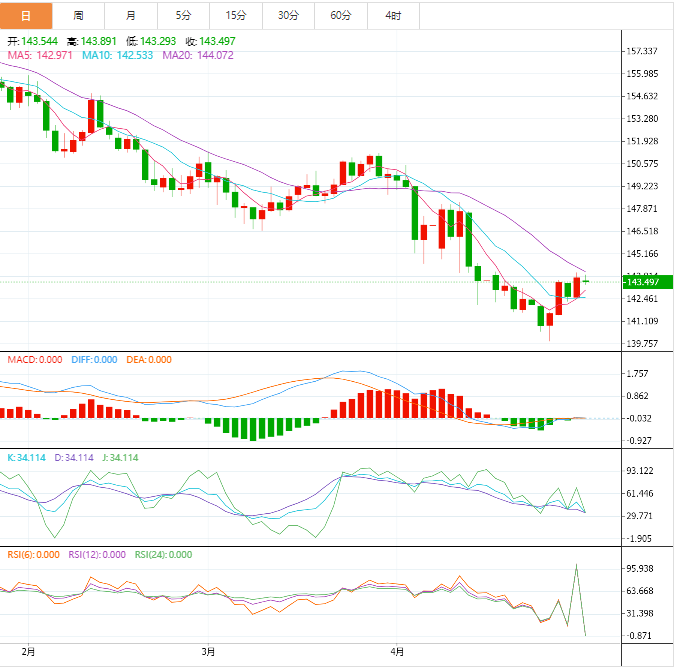The image size is (677, 667).
Task: Select the RSI(6) indicator label
Action: (34, 554)
